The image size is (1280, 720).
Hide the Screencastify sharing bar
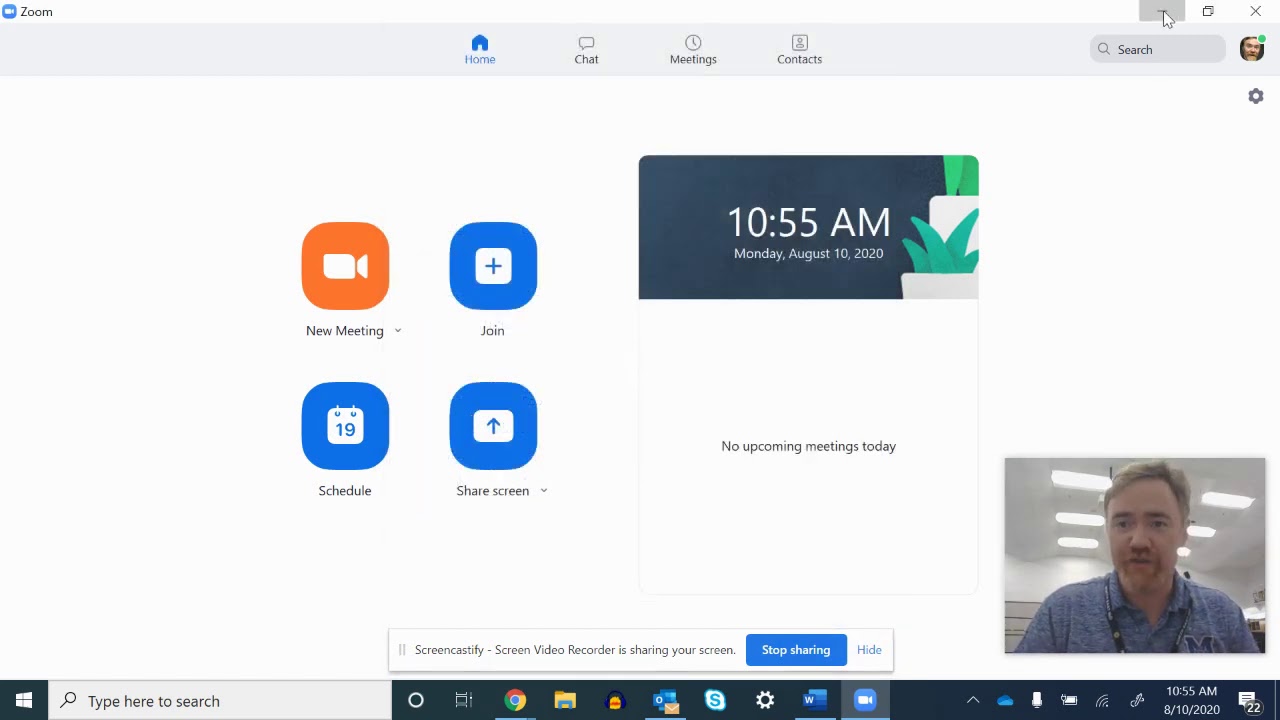(869, 650)
